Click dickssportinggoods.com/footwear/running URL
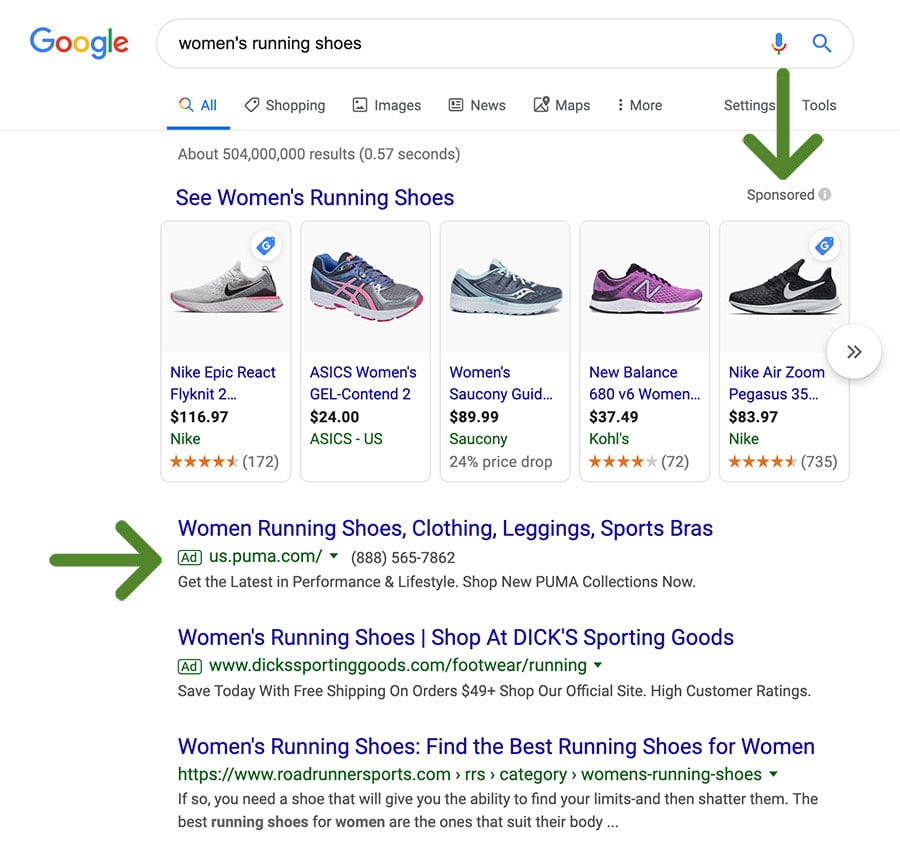Viewport: 900px width, 850px height. click(398, 666)
